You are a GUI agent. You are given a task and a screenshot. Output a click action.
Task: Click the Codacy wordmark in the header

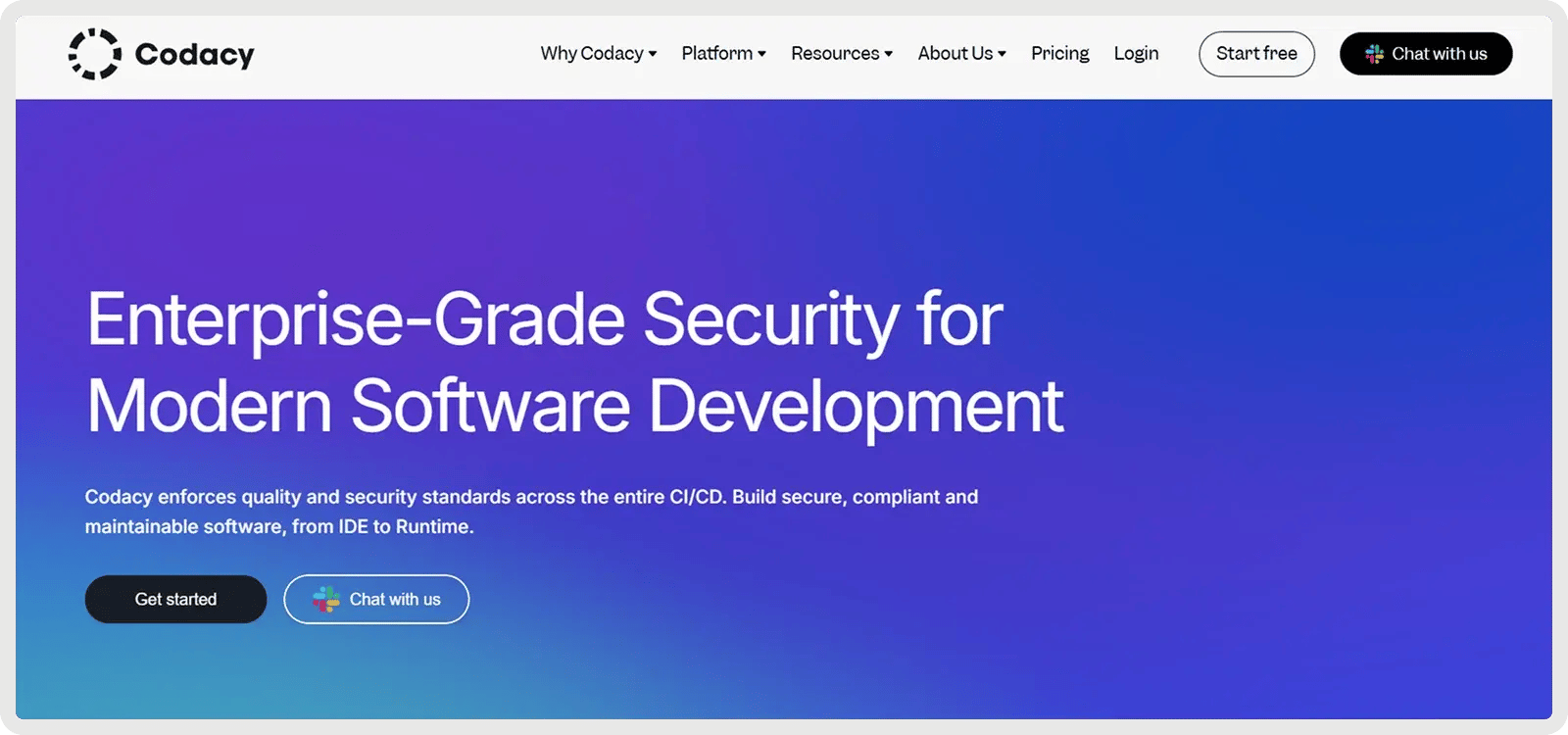click(194, 55)
